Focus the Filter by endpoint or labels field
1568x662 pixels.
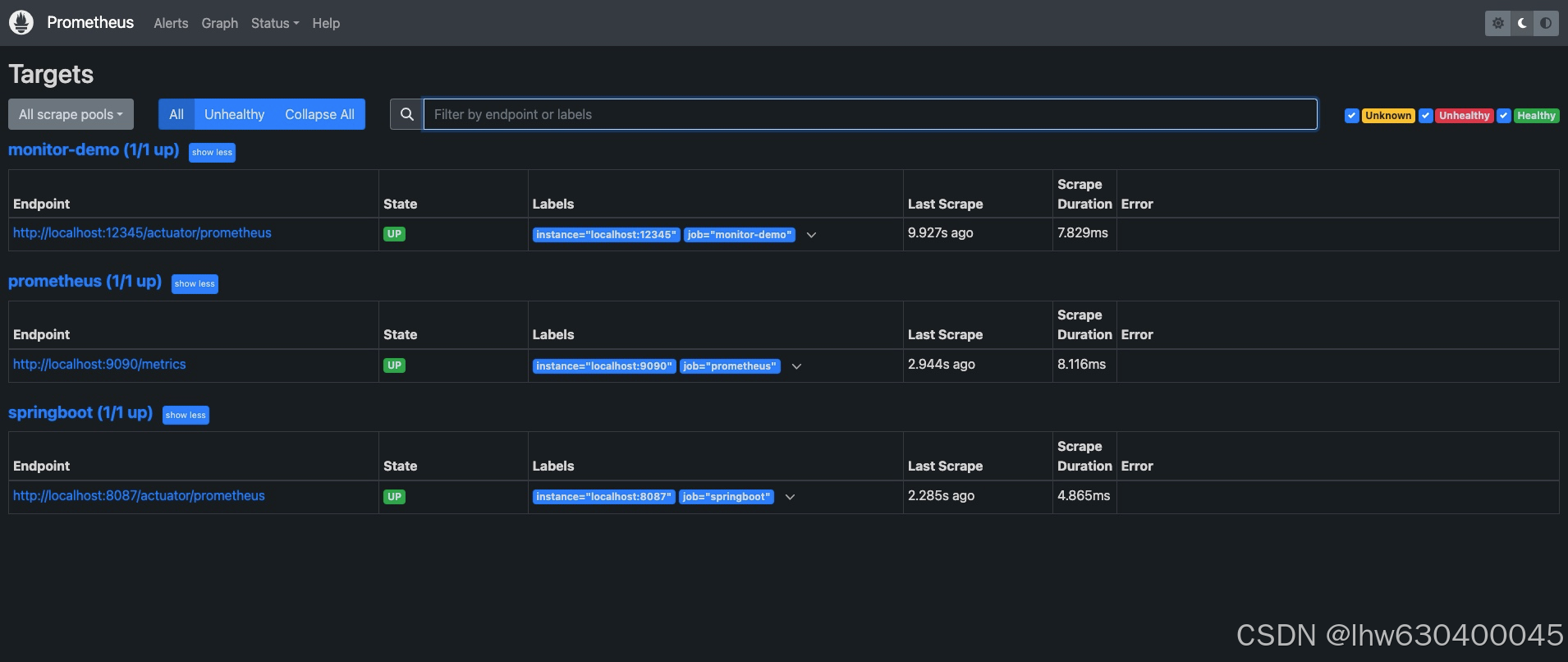(870, 114)
